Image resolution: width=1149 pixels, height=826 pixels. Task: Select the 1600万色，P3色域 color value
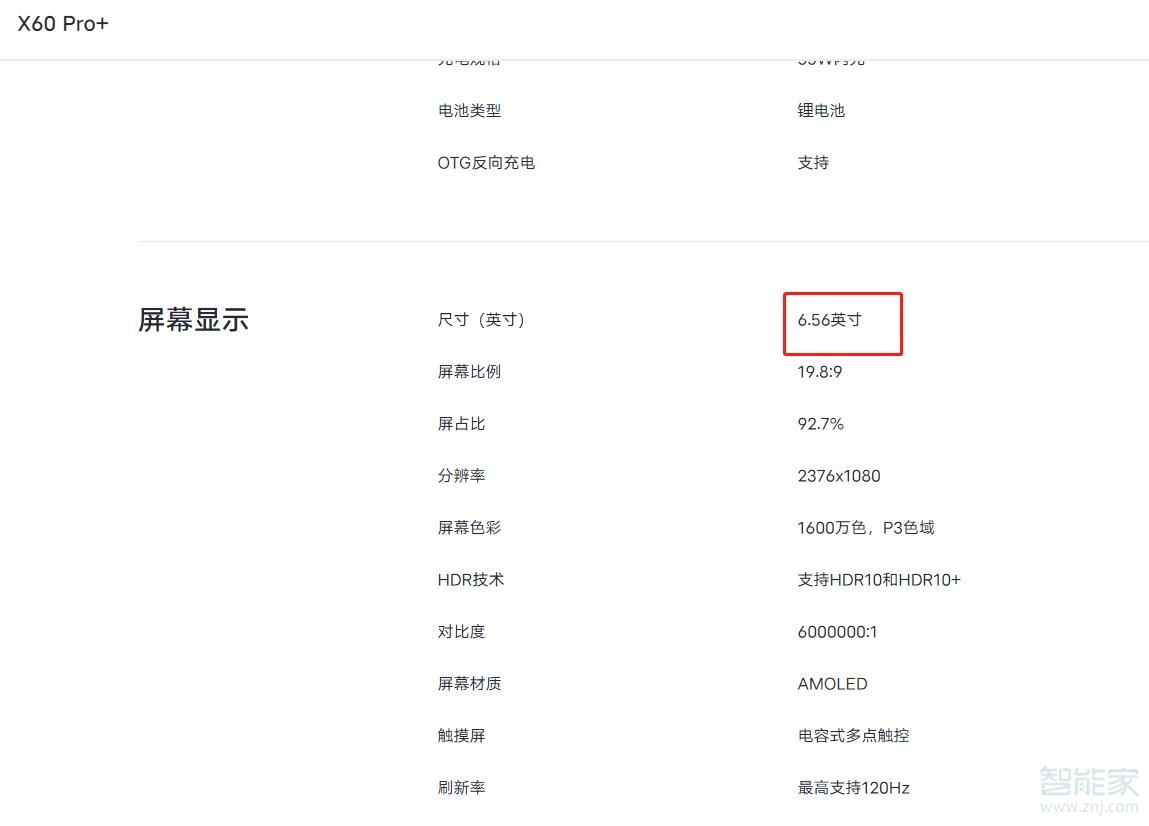(x=866, y=528)
